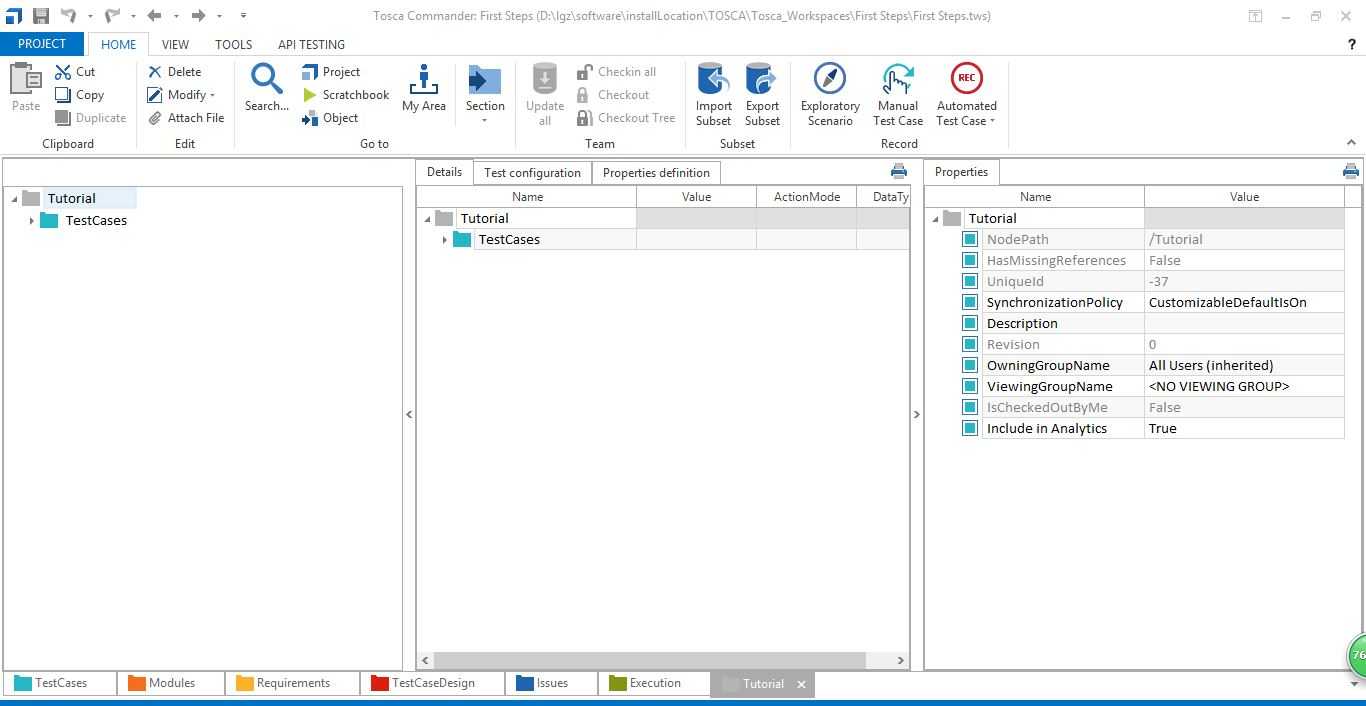Toggle the Revision property checkbox
This screenshot has height=706, width=1366.
pyautogui.click(x=970, y=344)
